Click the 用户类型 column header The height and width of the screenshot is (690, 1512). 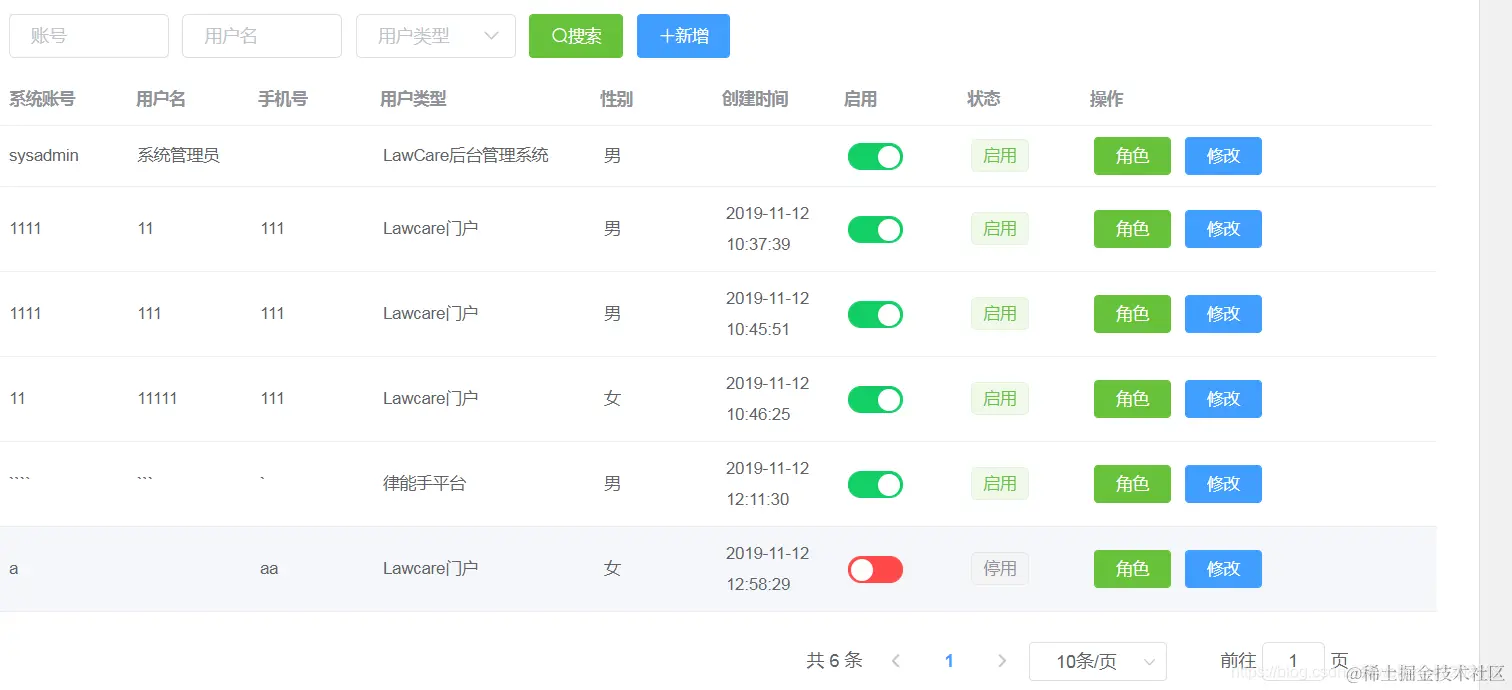[x=413, y=99]
